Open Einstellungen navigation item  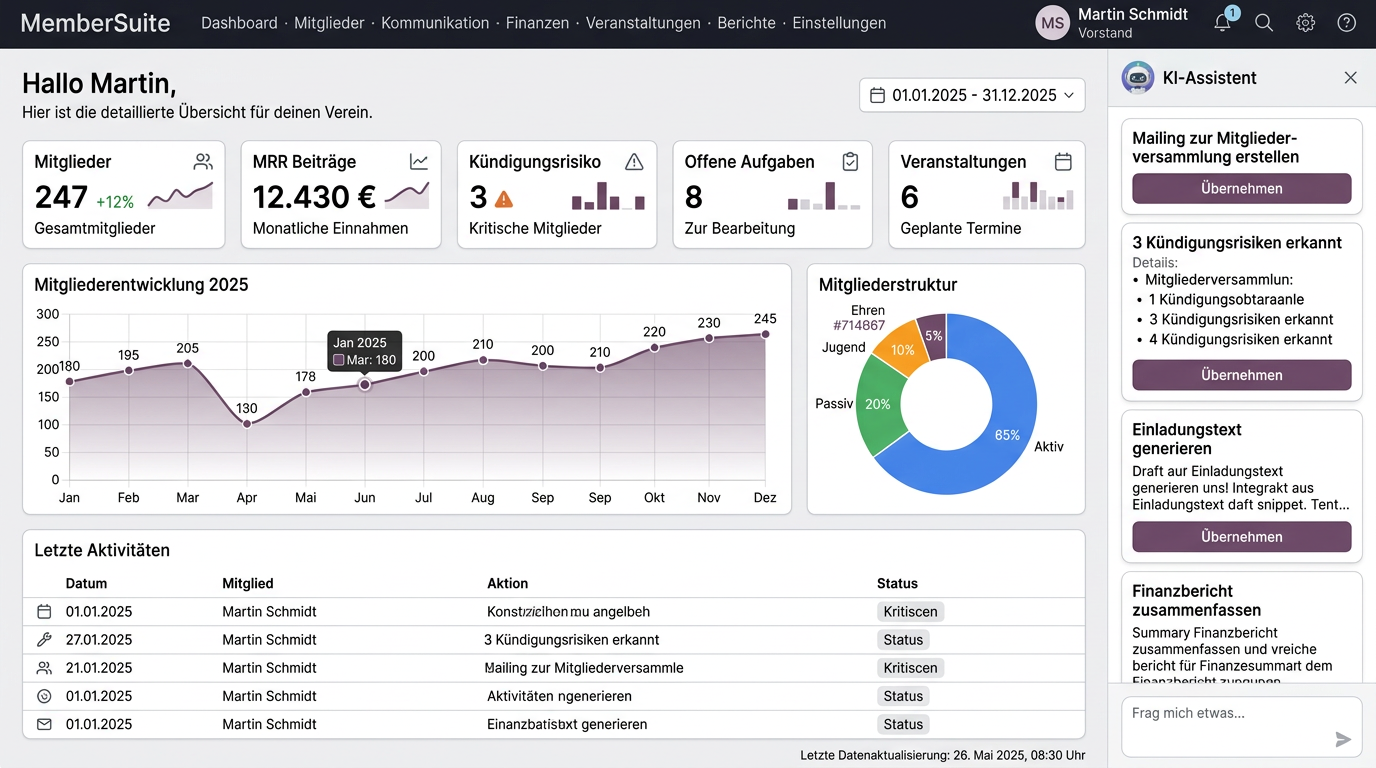pyautogui.click(x=839, y=23)
